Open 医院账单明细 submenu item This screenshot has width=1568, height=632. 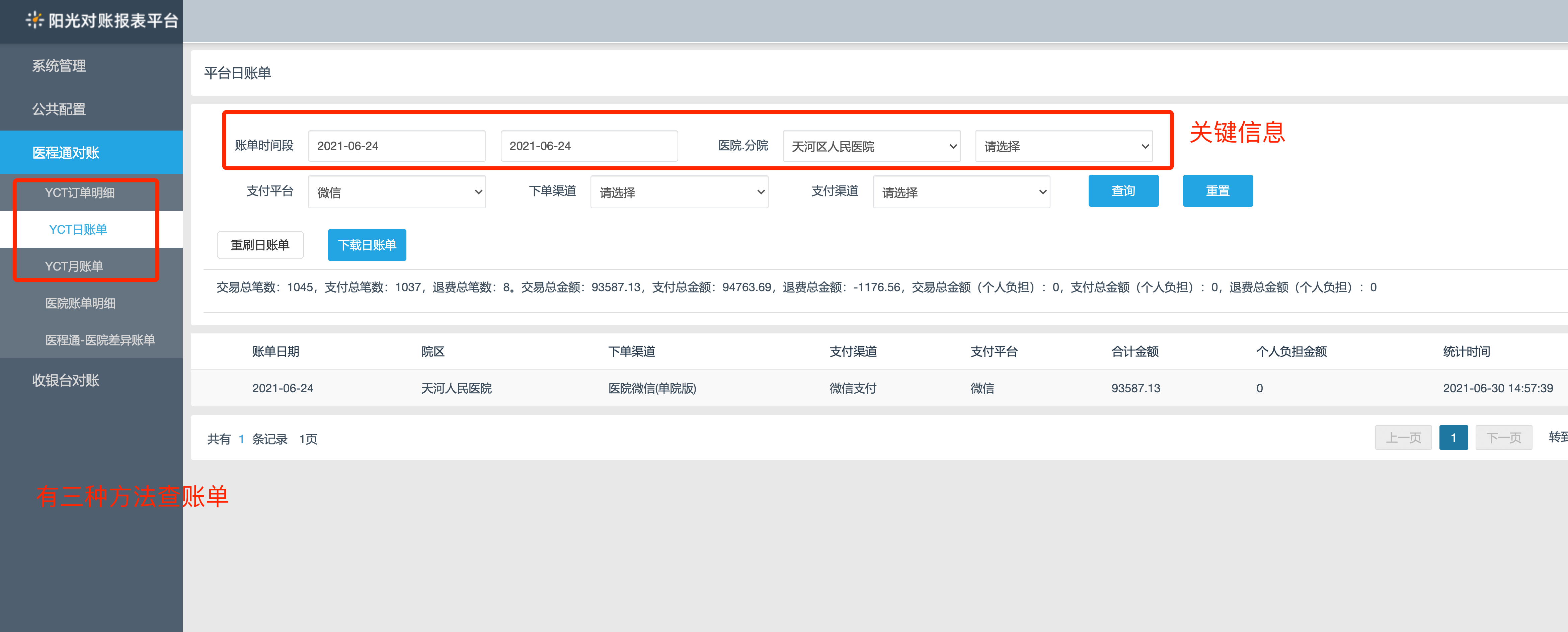[x=80, y=303]
